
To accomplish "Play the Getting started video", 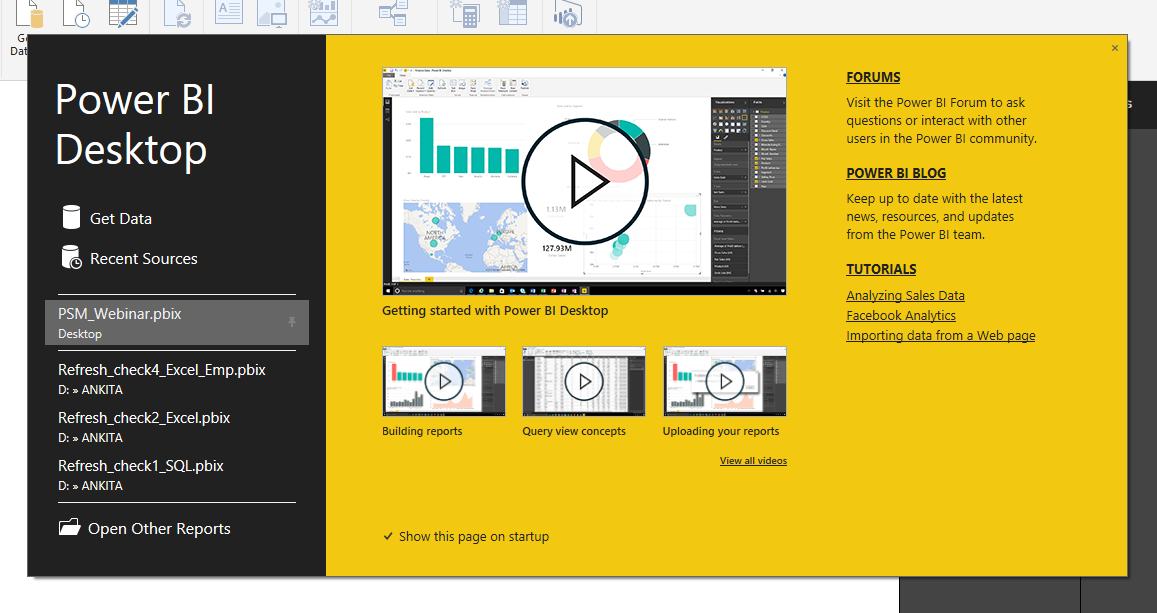I will coord(584,181).
